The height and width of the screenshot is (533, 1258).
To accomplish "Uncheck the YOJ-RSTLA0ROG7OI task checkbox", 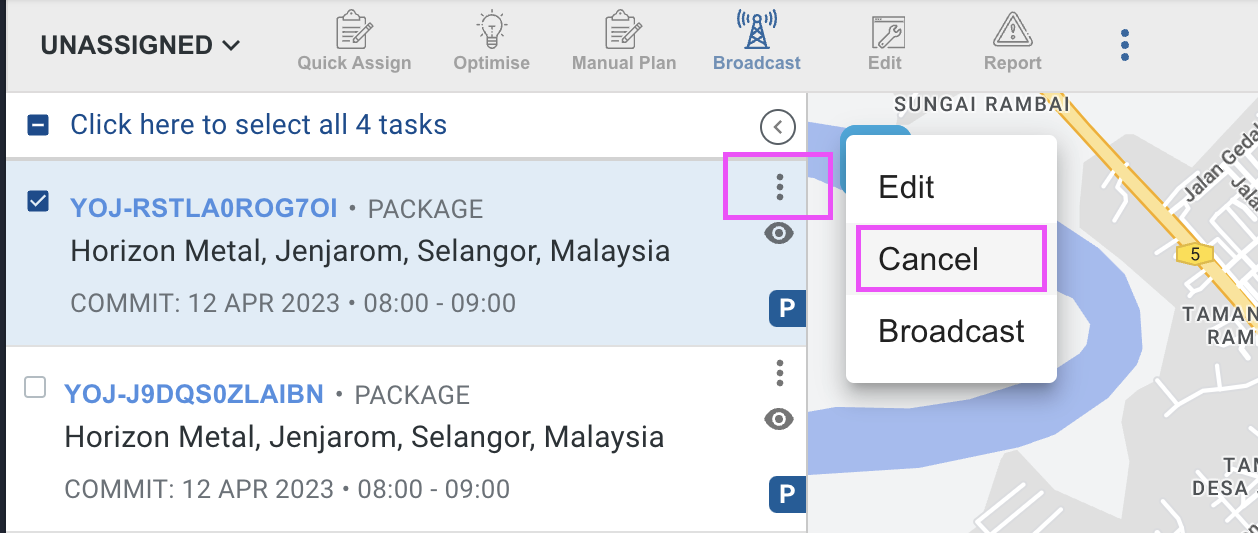I will click(37, 202).
